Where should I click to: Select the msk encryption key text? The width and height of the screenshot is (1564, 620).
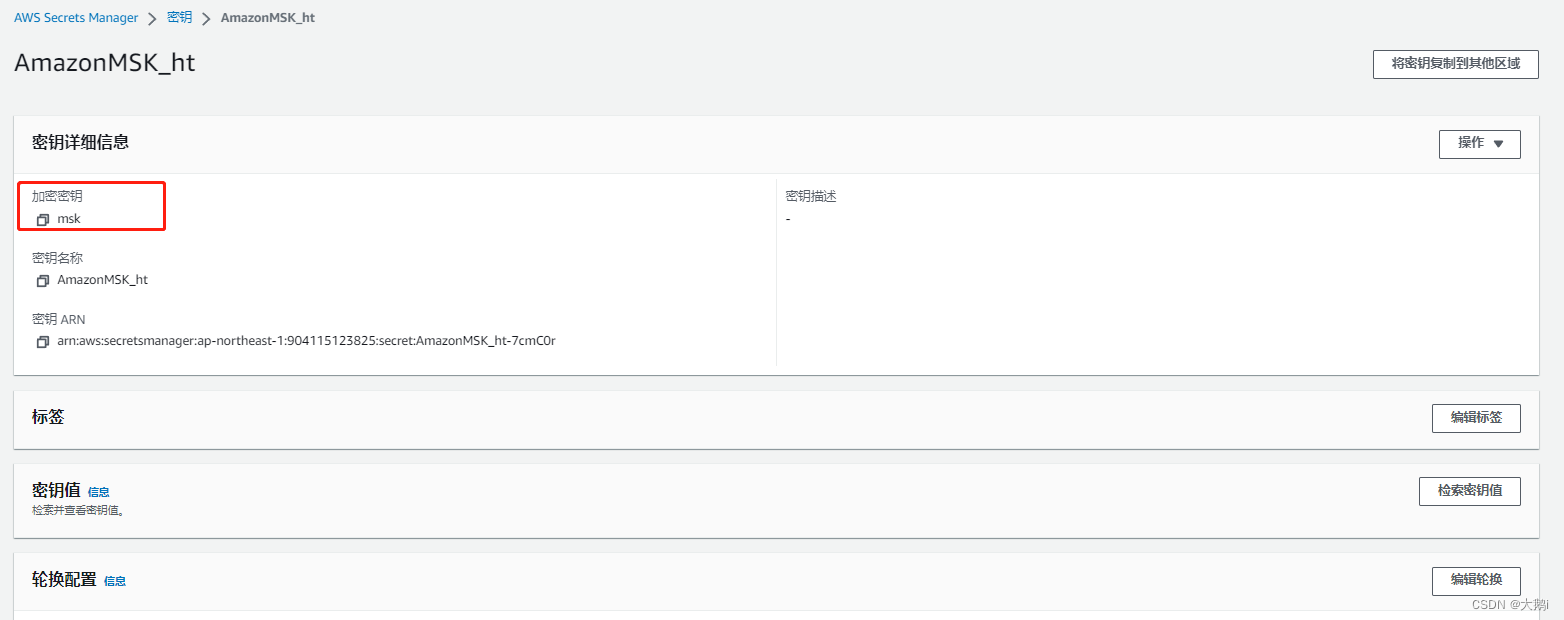point(69,219)
